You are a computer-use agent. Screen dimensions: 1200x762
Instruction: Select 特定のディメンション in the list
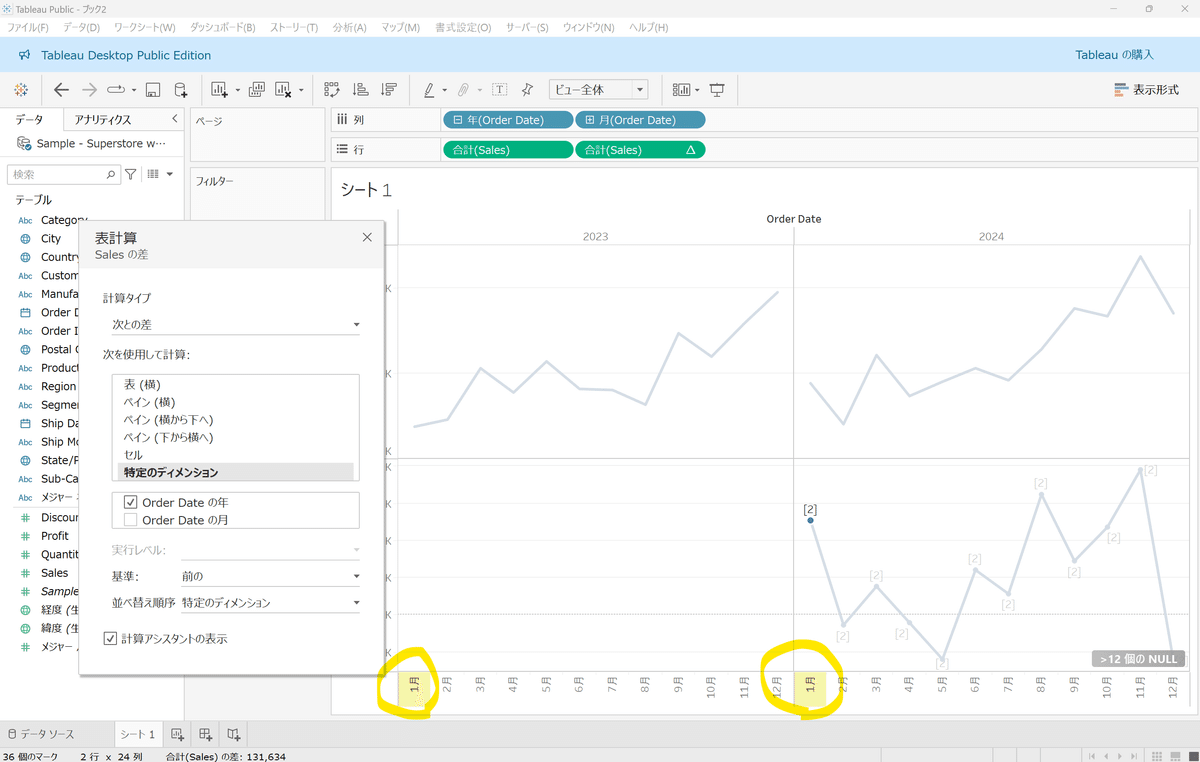coord(236,472)
